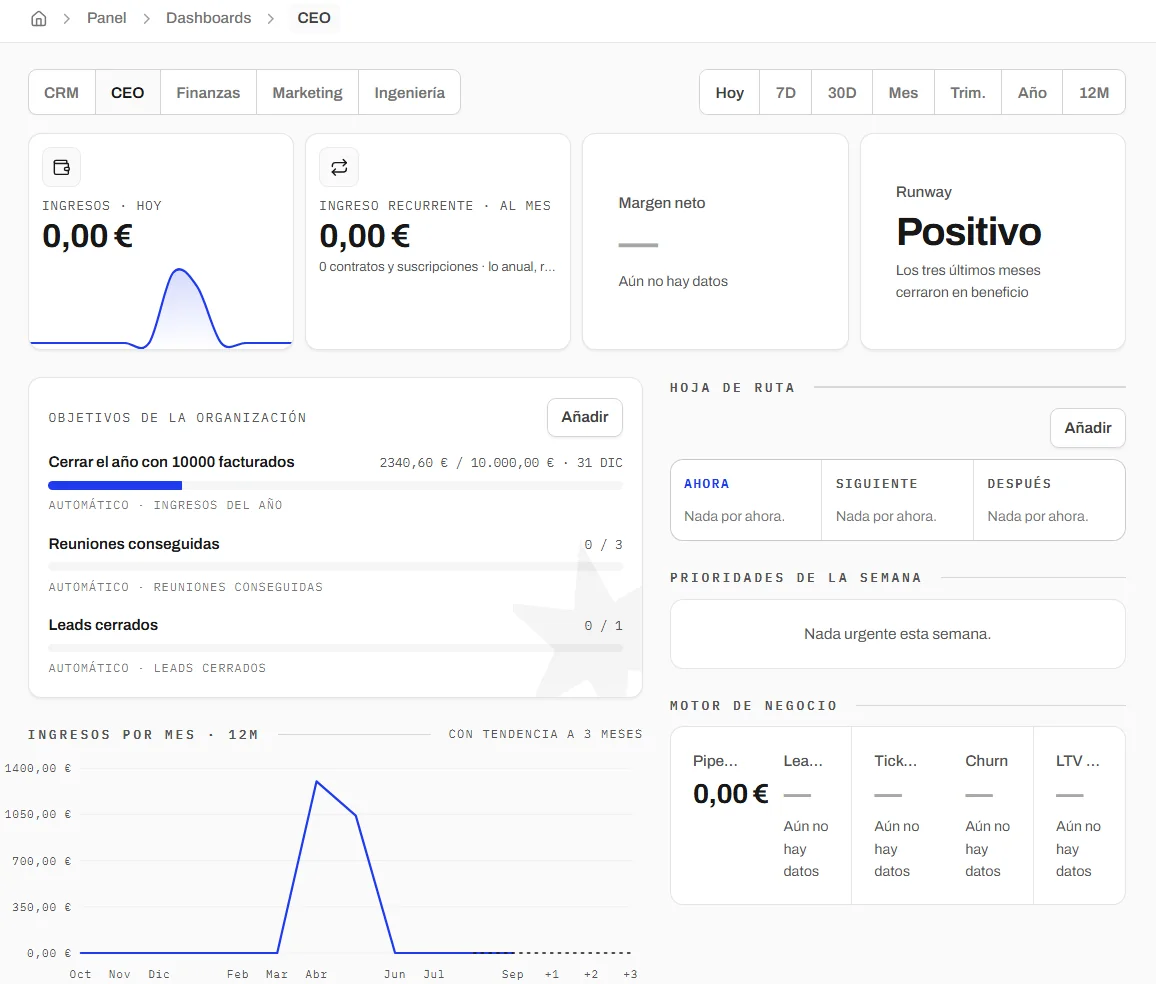This screenshot has width=1156, height=984.
Task: Click the progress bar for Cerrar el año objective
Action: 335,486
